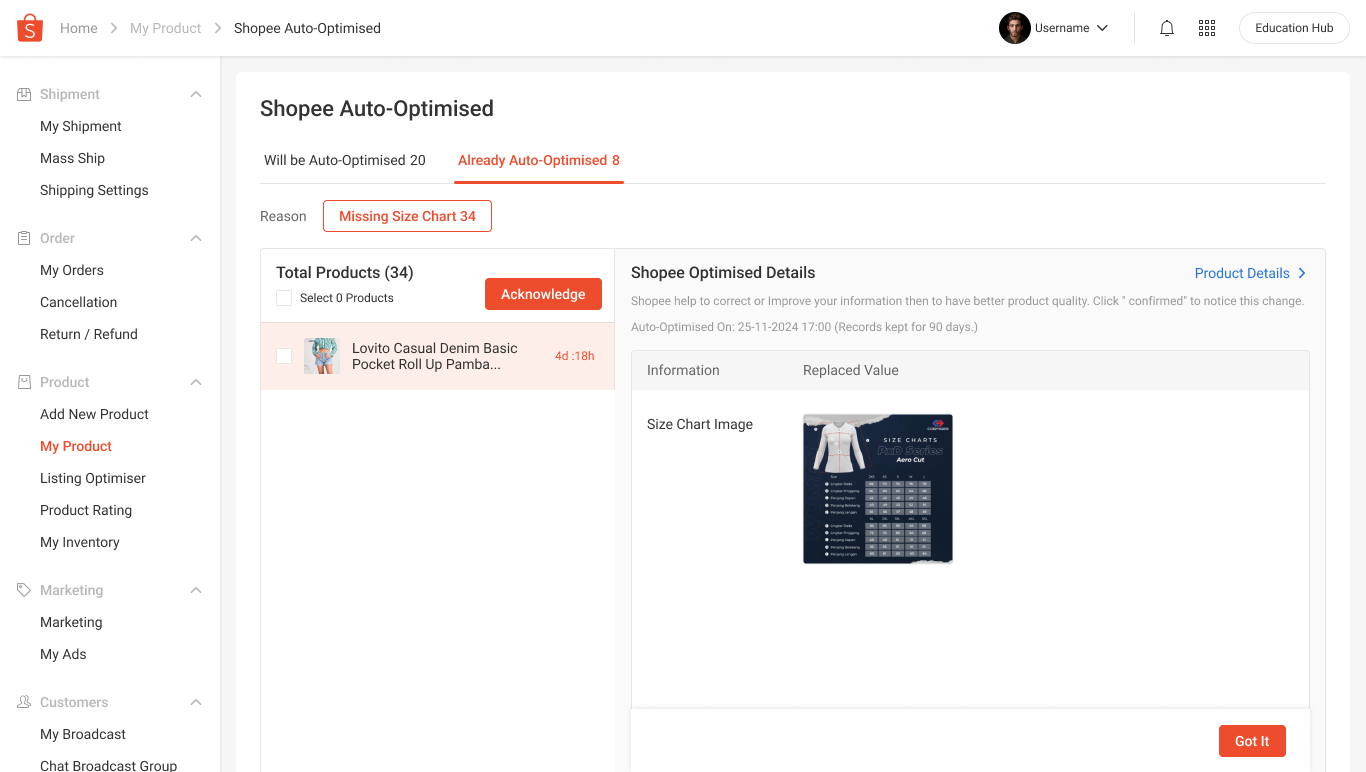This screenshot has height=772, width=1366.
Task: Click the Shipment section icon
Action: [24, 94]
